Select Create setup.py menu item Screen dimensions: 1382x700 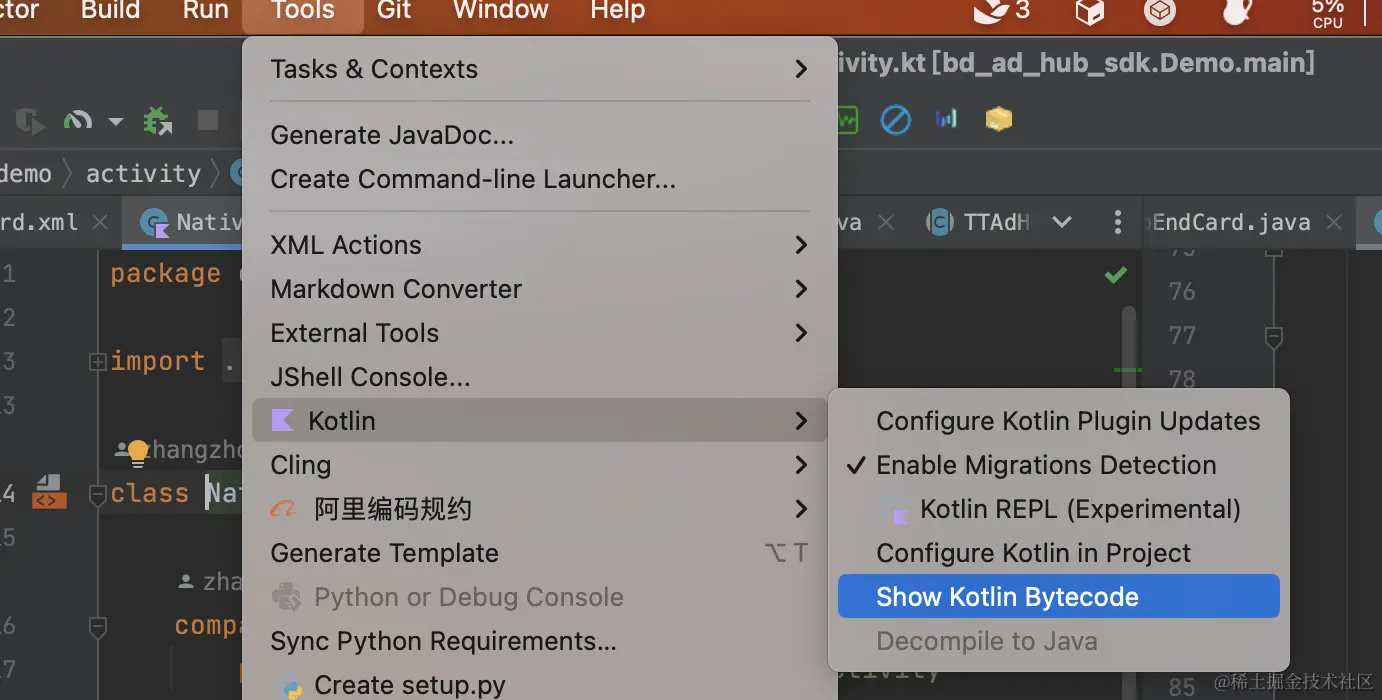[x=540, y=685]
